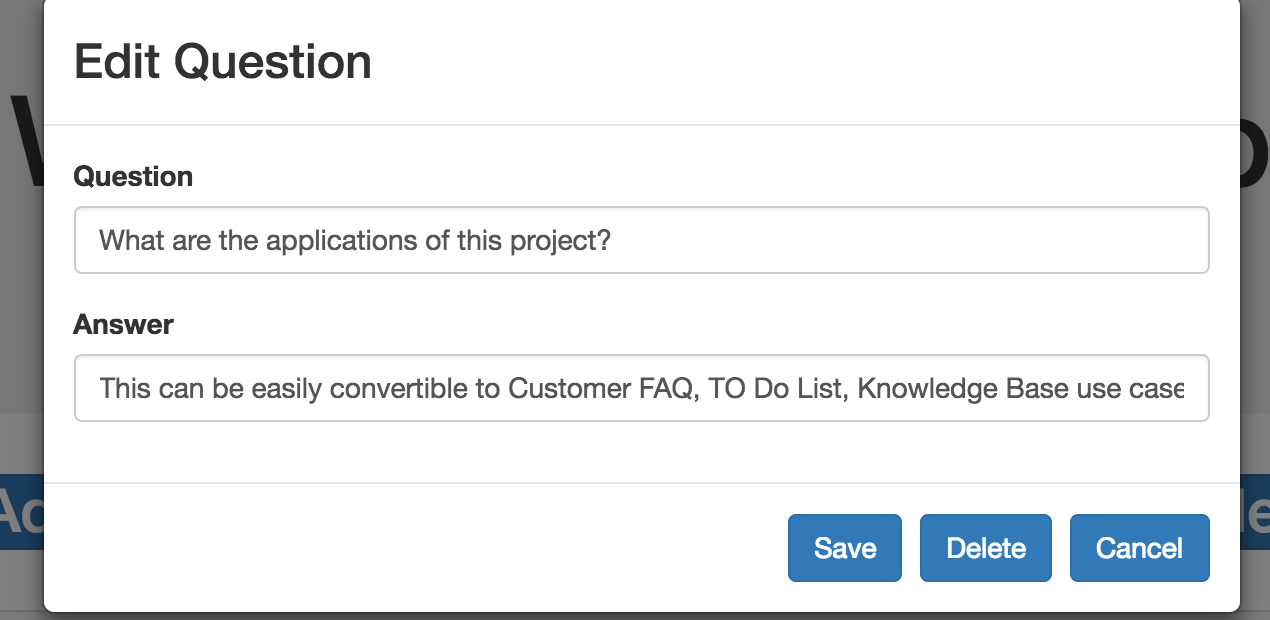Click the dimmed blue bar behind dialog
Screen dimensions: 1270x620
pyautogui.click(x=20, y=512)
